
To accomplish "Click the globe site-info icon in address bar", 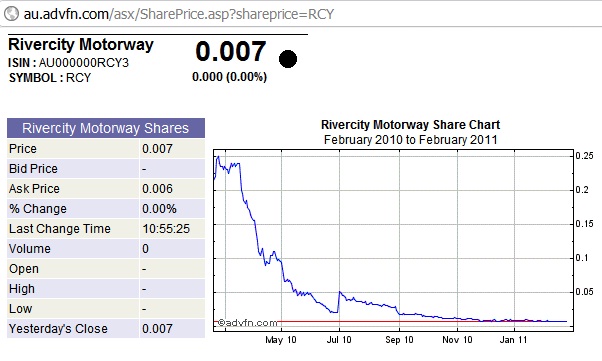I will 11,14.
